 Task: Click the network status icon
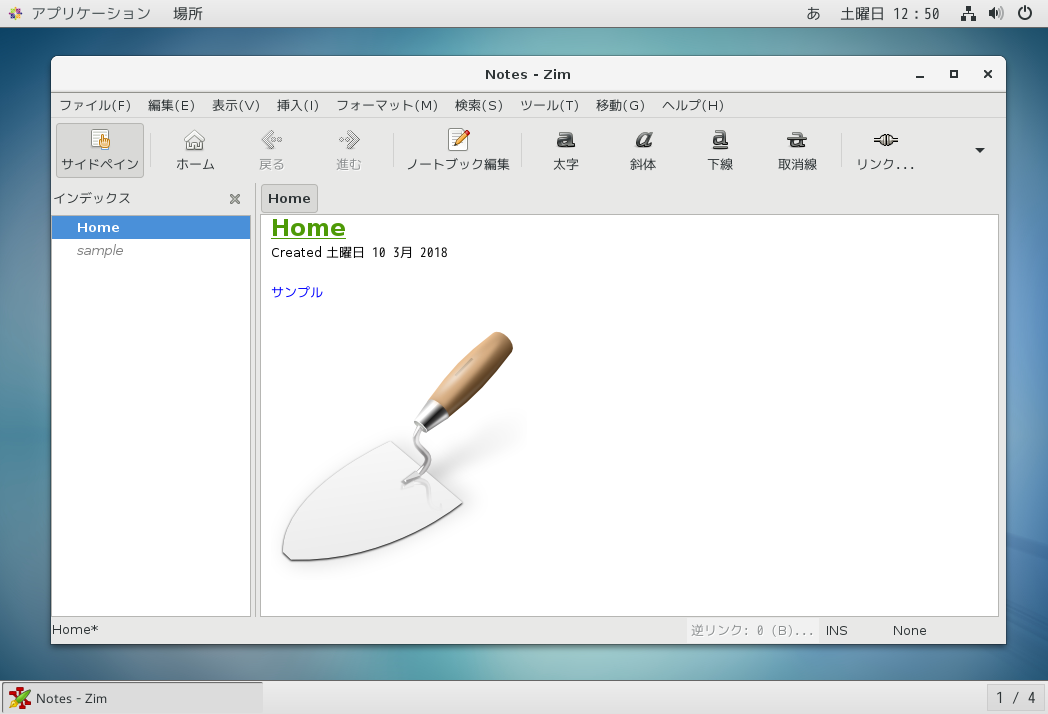(968, 13)
